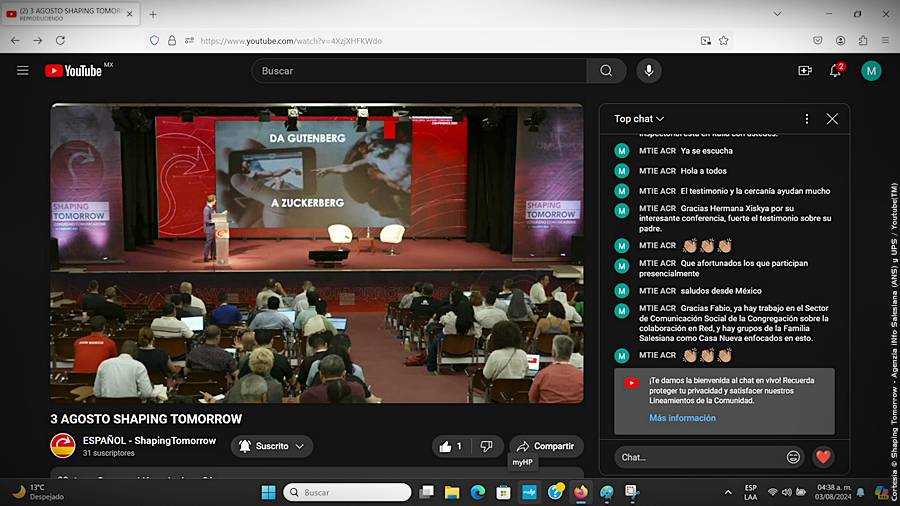Open Windows notification bell in tray

tap(860, 492)
